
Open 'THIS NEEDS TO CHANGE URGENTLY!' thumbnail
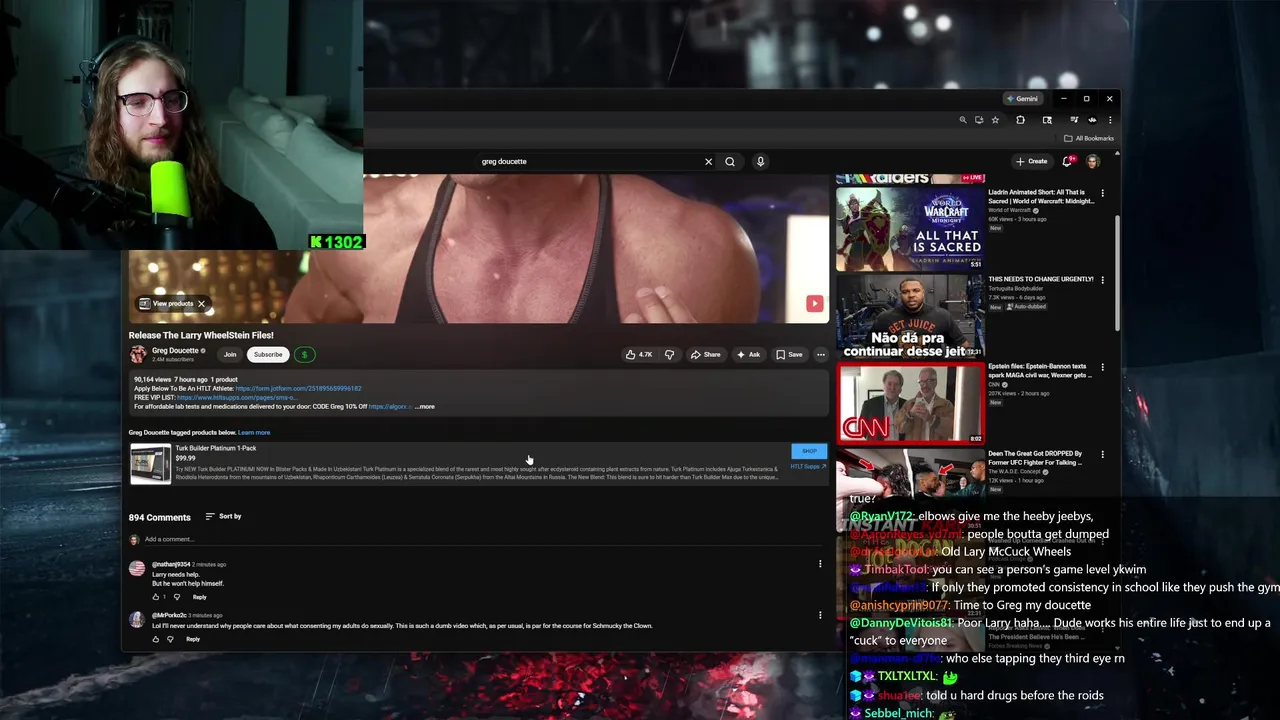(x=910, y=316)
